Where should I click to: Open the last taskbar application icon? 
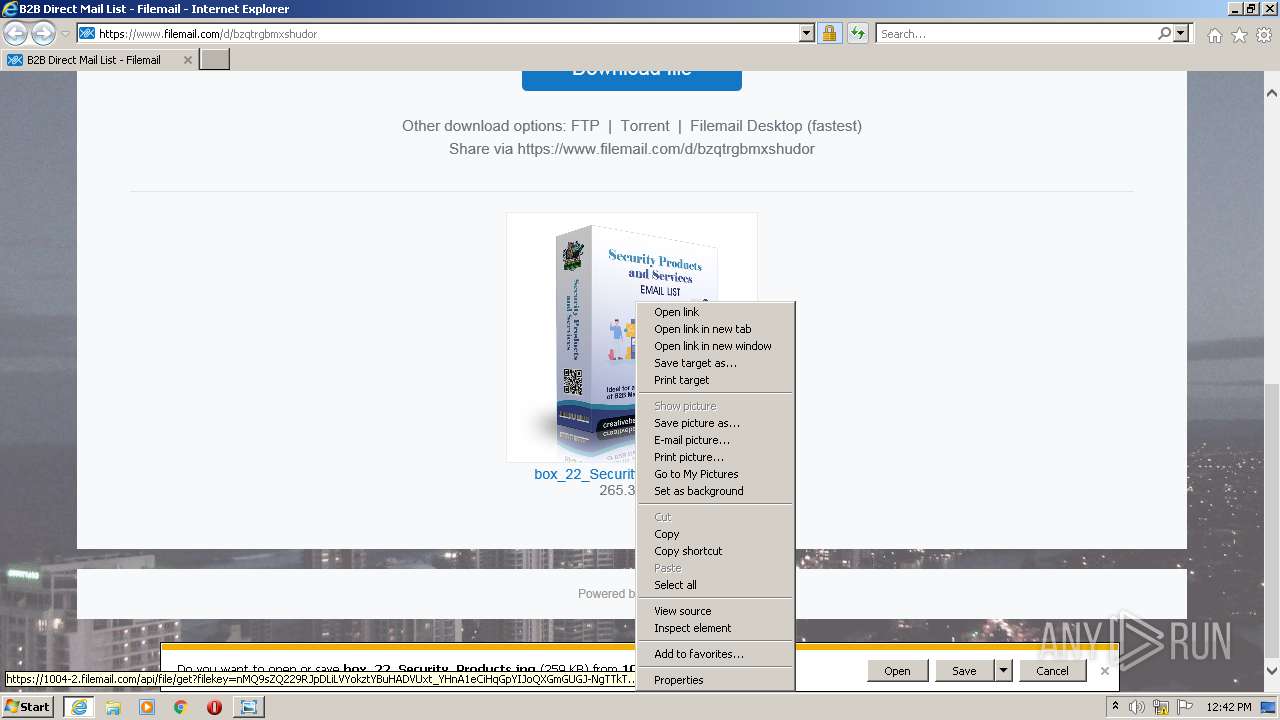248,706
